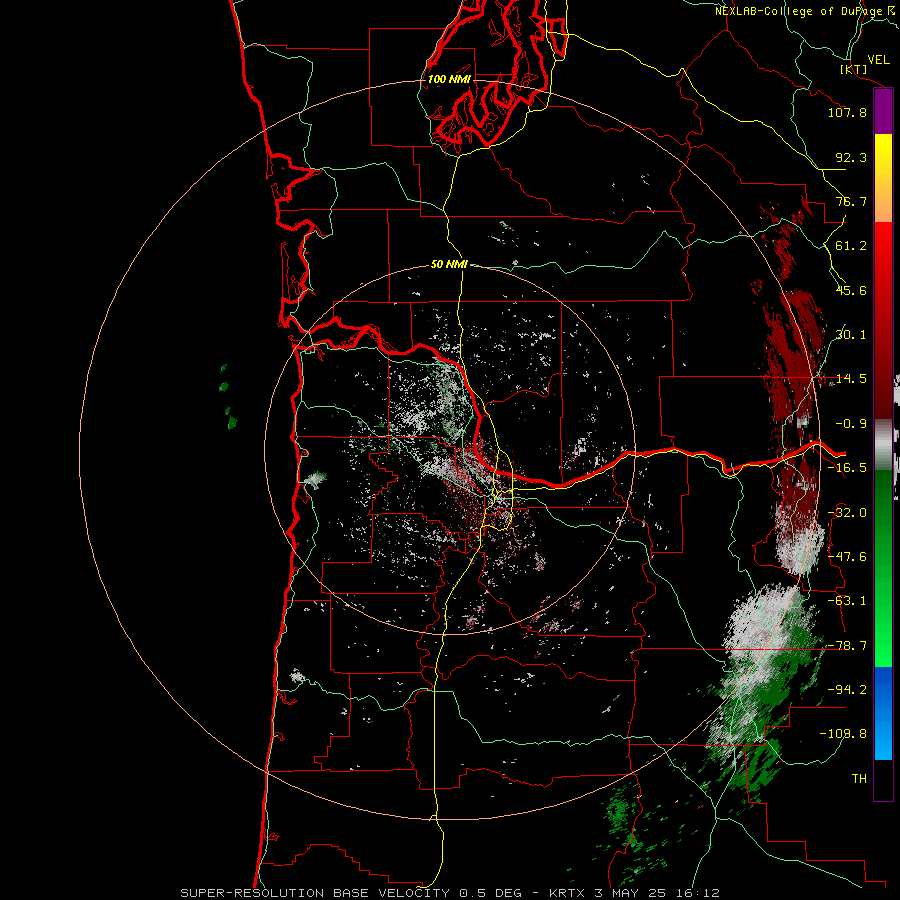Click the 45.6 velocity scale value
900x900 pixels.
click(851, 290)
